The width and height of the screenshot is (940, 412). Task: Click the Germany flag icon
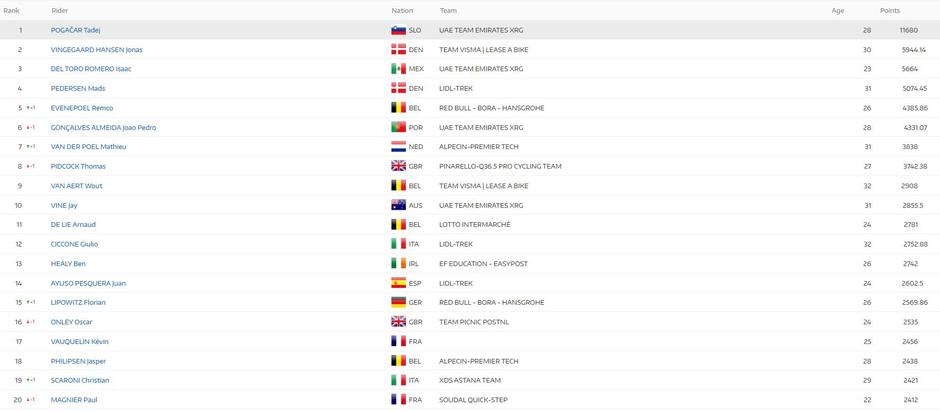tap(398, 302)
